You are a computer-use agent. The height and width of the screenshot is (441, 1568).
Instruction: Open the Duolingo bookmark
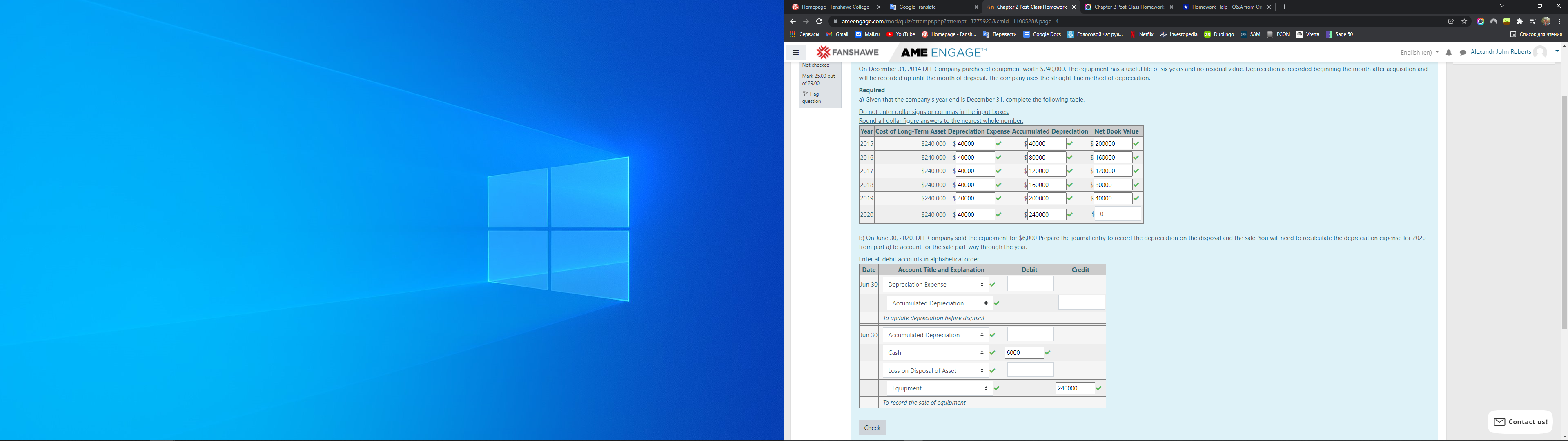(x=1218, y=35)
